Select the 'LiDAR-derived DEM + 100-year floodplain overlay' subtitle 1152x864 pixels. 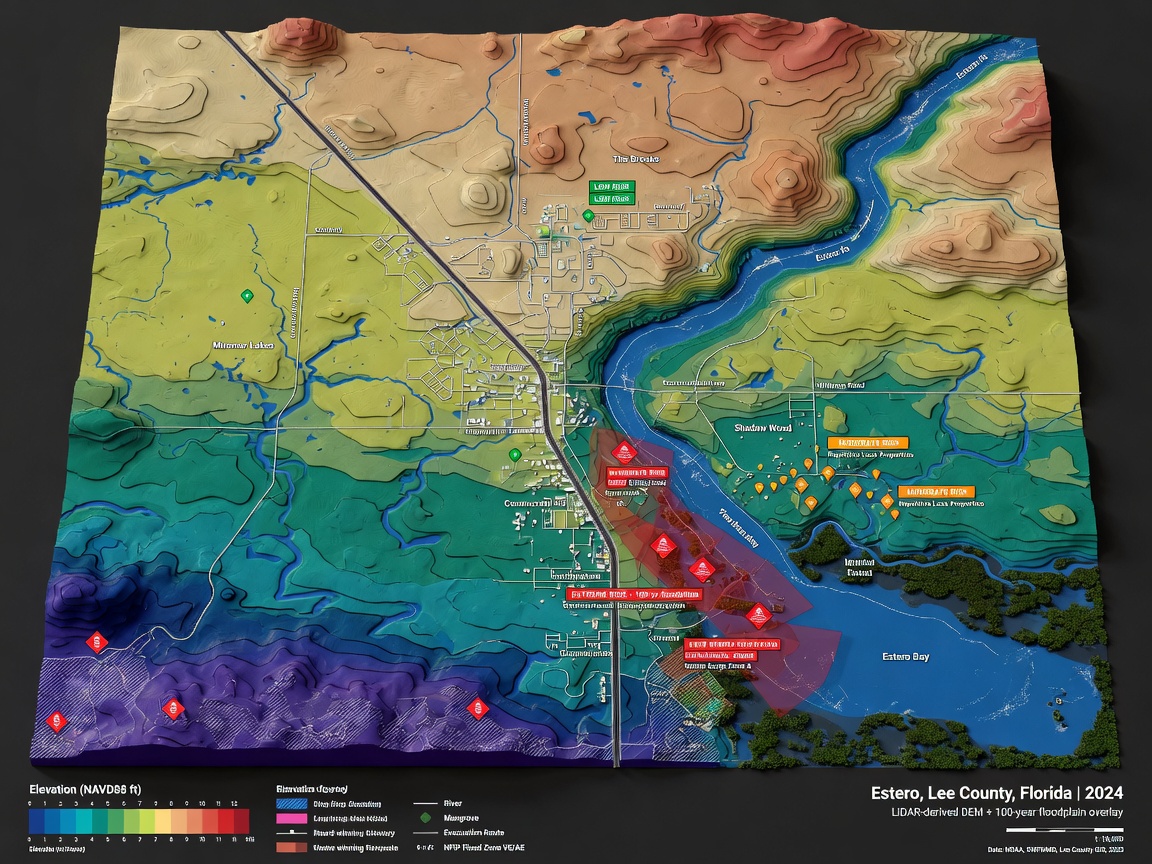tap(1007, 812)
